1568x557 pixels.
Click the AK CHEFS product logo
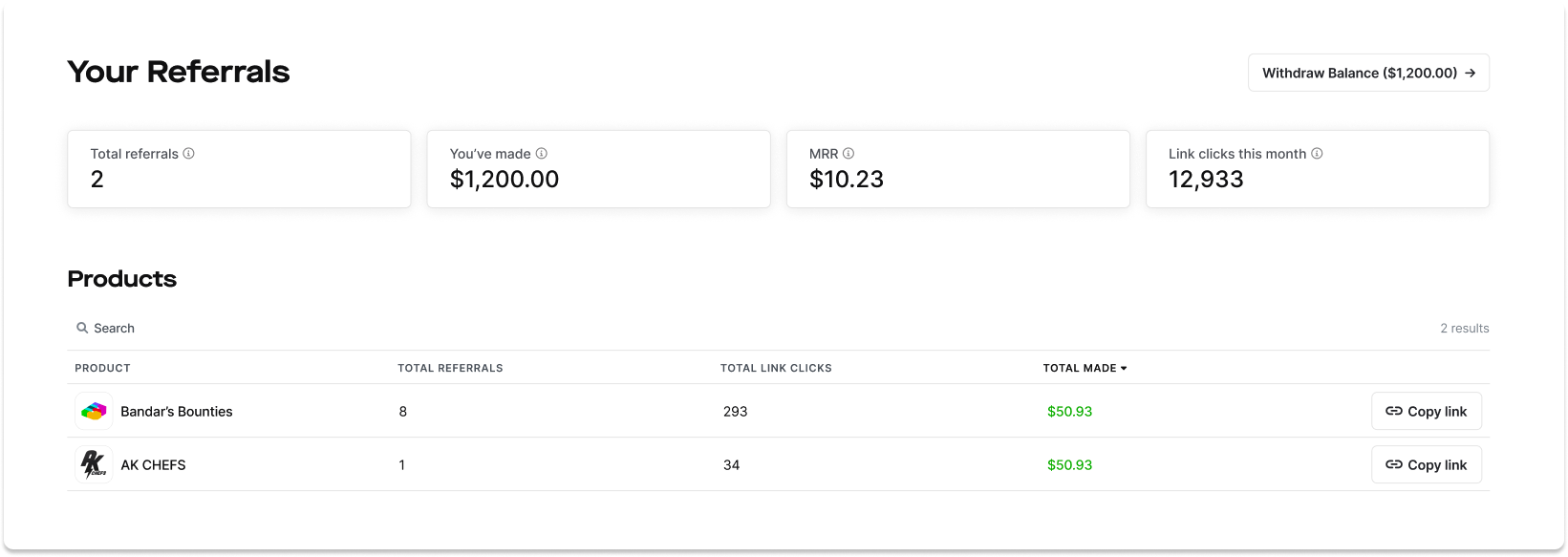tap(94, 465)
